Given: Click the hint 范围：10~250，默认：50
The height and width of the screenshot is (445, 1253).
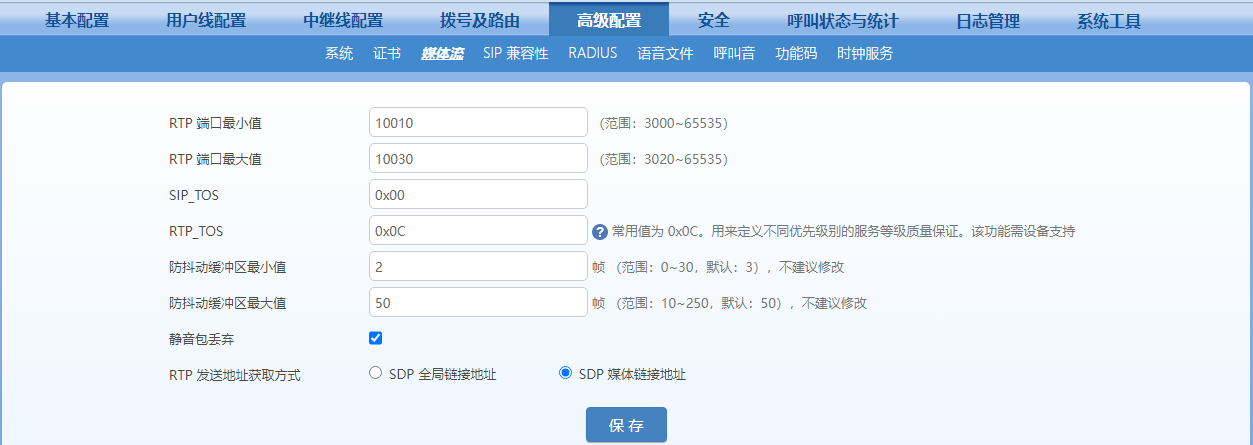Looking at the screenshot, I should pyautogui.click(x=700, y=303).
